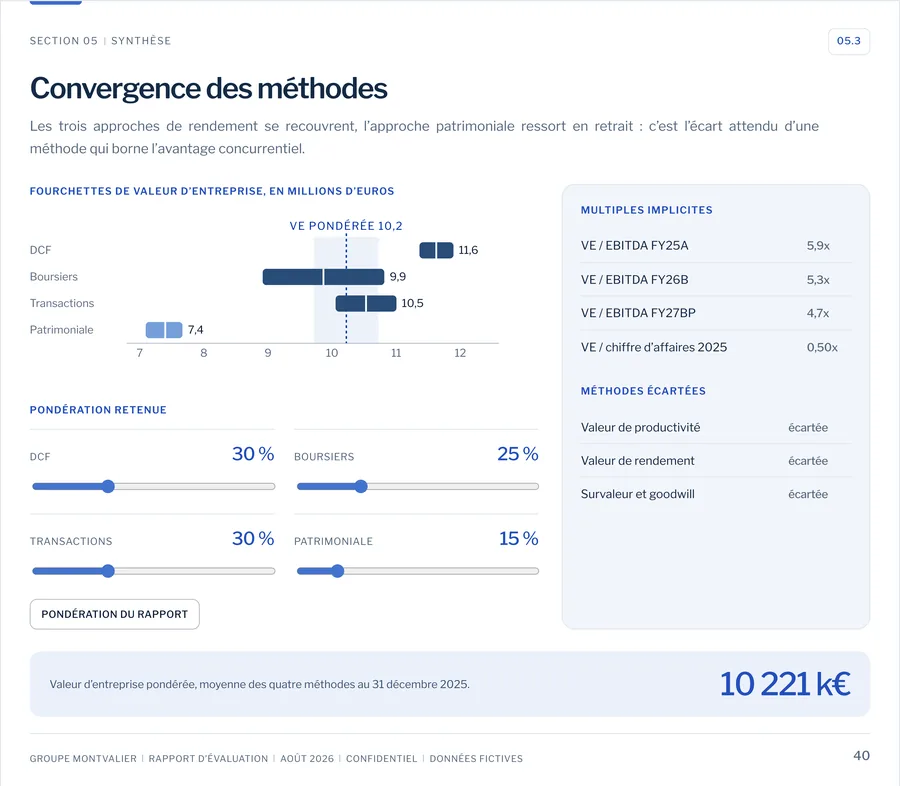This screenshot has width=900, height=786.
Task: Click the 30 % Transactions weighting value
Action: (x=253, y=538)
